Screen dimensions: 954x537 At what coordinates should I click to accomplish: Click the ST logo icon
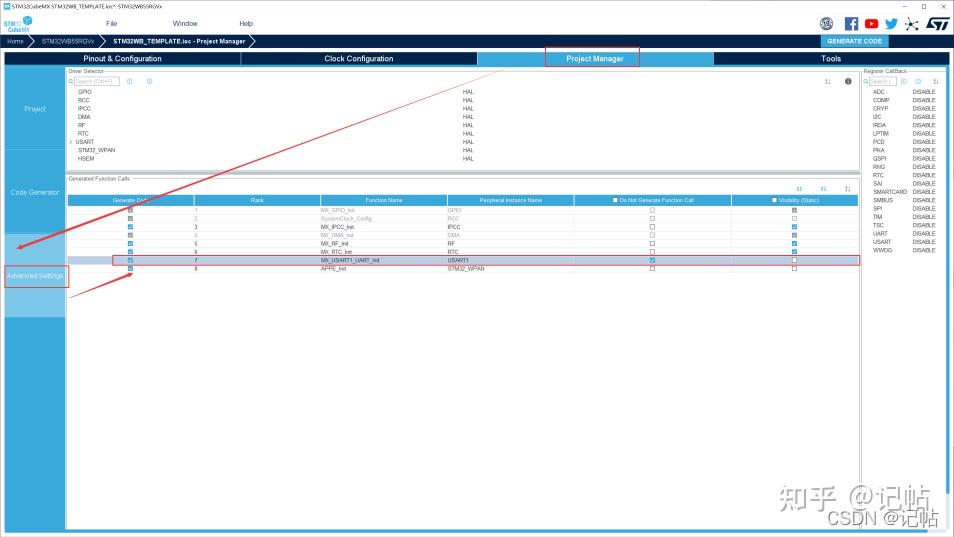pyautogui.click(x=938, y=24)
